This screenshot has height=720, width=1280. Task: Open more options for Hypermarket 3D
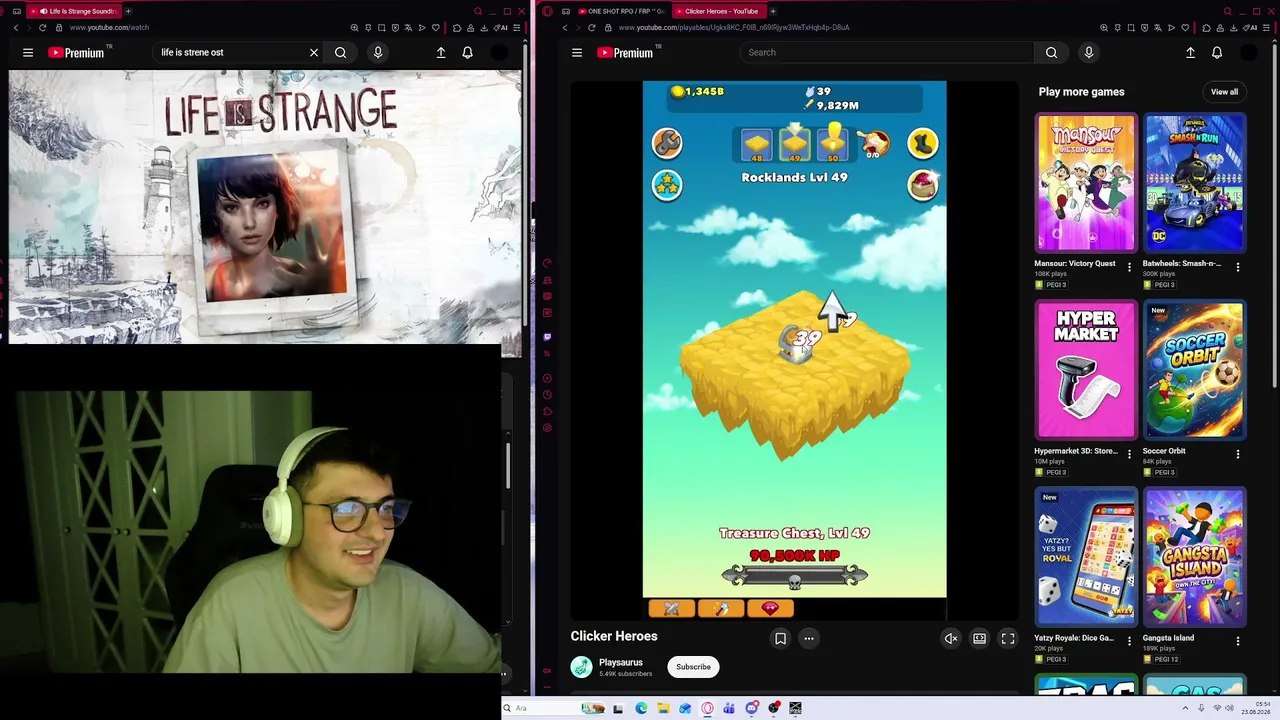pyautogui.click(x=1129, y=454)
